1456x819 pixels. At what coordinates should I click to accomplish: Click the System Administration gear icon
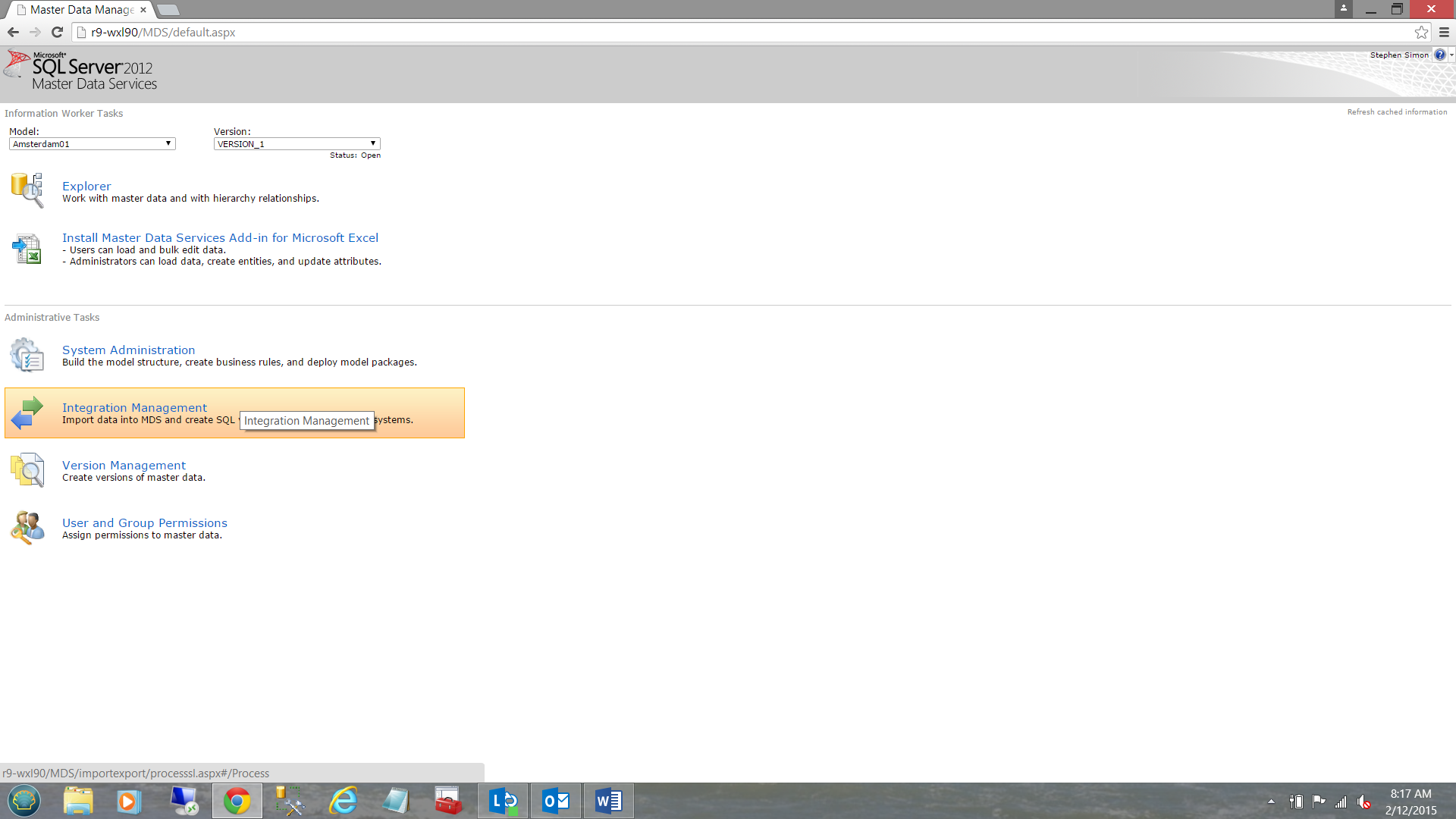tap(27, 355)
